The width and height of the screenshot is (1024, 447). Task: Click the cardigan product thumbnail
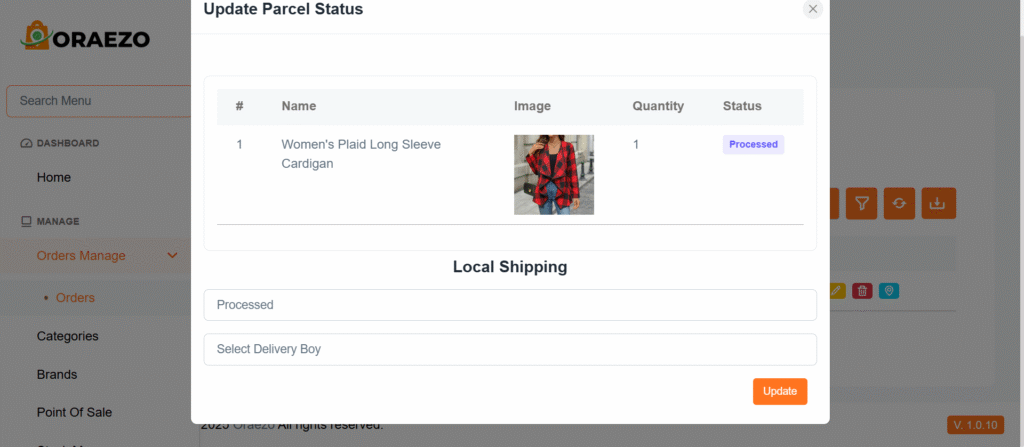pyautogui.click(x=554, y=175)
